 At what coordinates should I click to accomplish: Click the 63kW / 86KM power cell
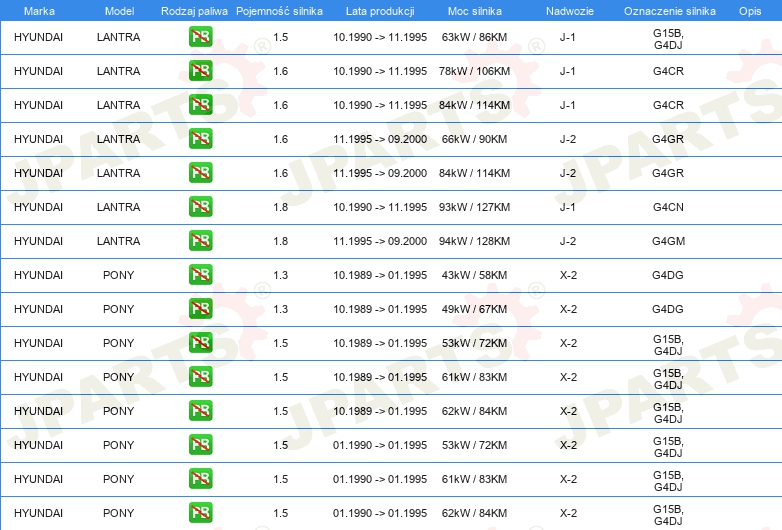(474, 37)
